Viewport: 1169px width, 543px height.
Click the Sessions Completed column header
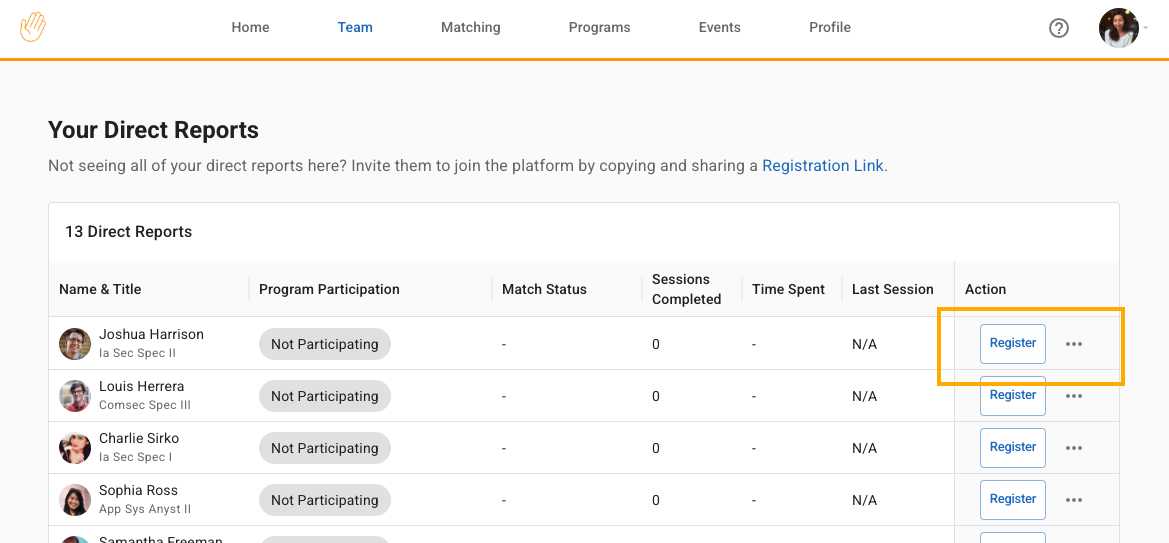[x=686, y=289]
